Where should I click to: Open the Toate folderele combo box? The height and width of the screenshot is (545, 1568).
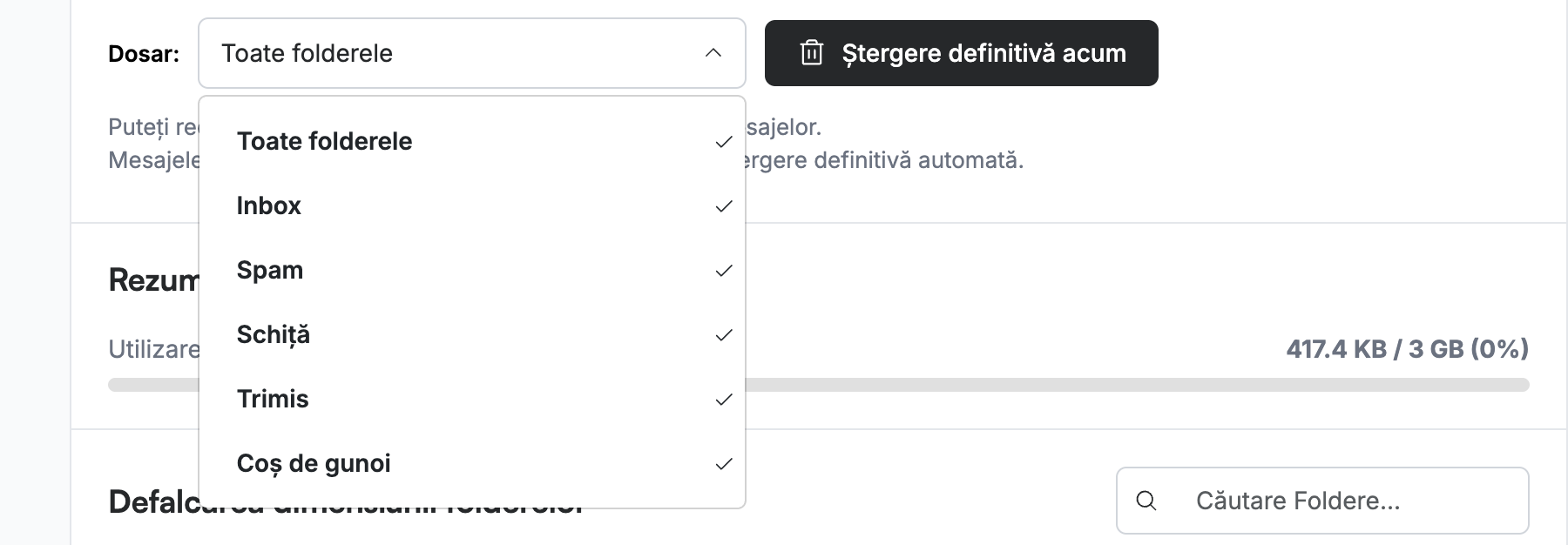[x=472, y=53]
